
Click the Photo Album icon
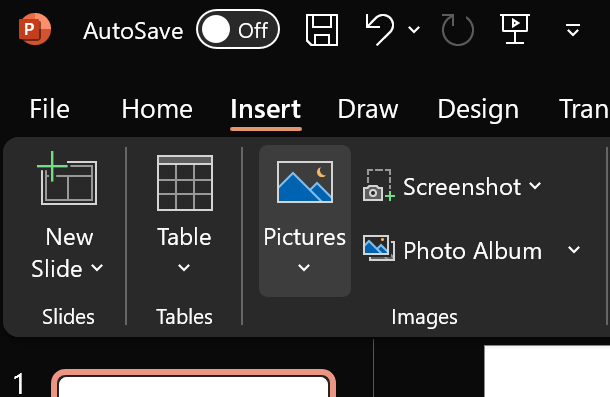[379, 248]
